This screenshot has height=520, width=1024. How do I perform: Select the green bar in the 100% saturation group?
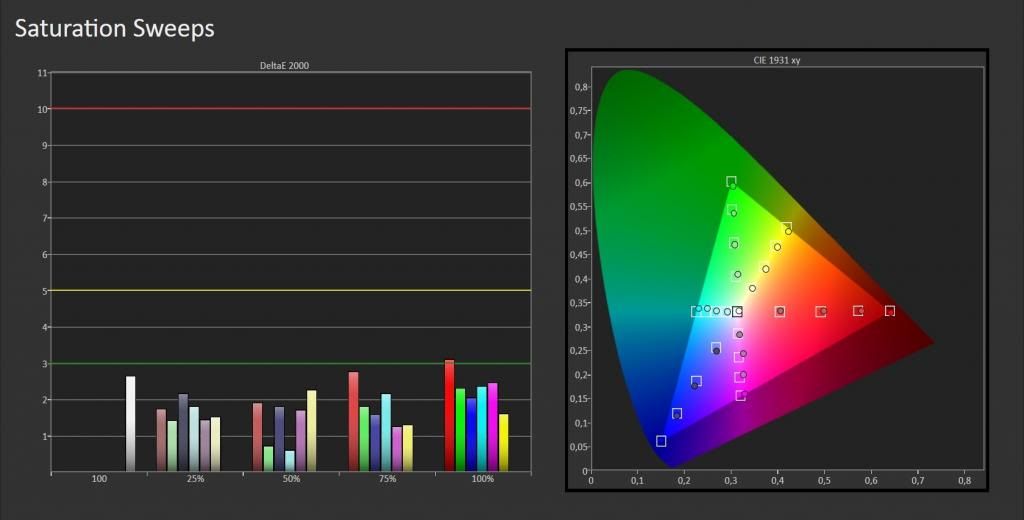point(460,430)
